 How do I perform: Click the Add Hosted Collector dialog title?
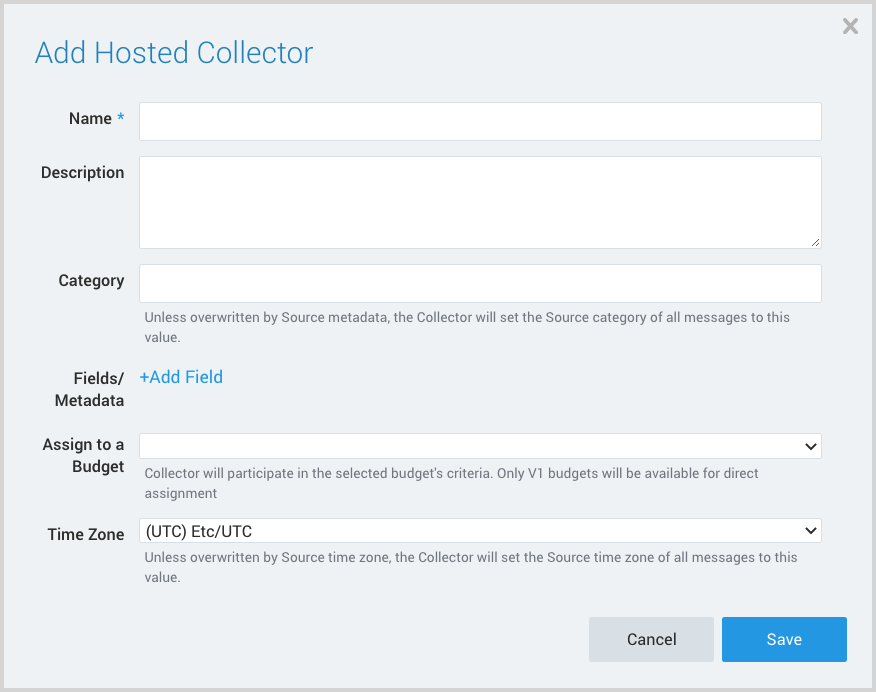pos(173,53)
